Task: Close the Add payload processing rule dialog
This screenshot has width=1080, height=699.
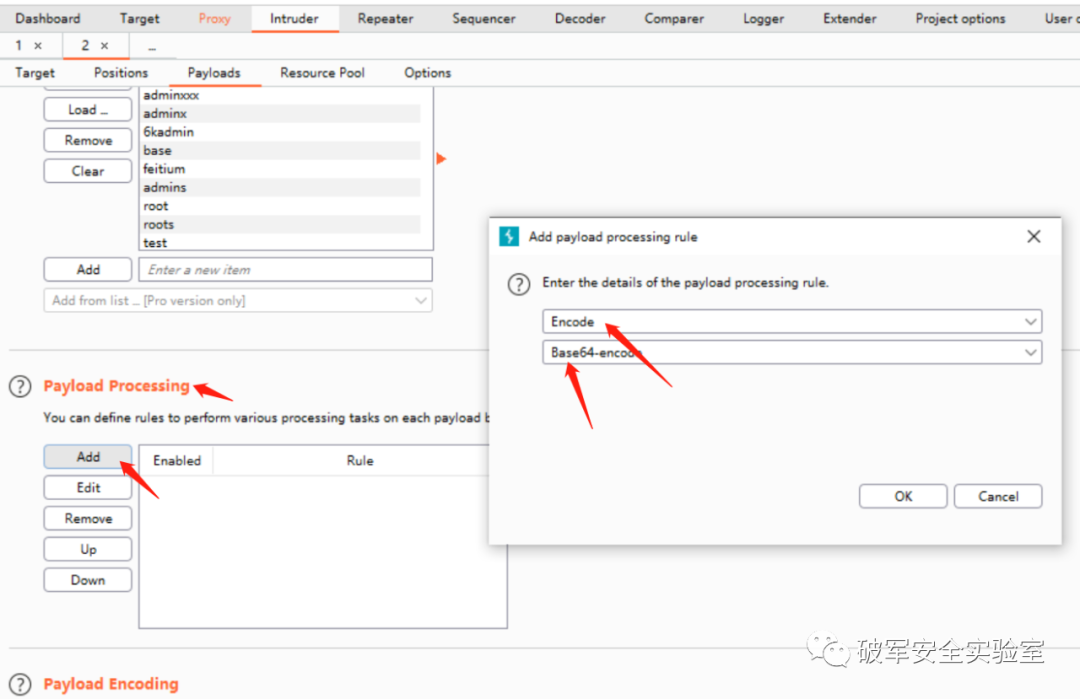Action: click(1034, 237)
